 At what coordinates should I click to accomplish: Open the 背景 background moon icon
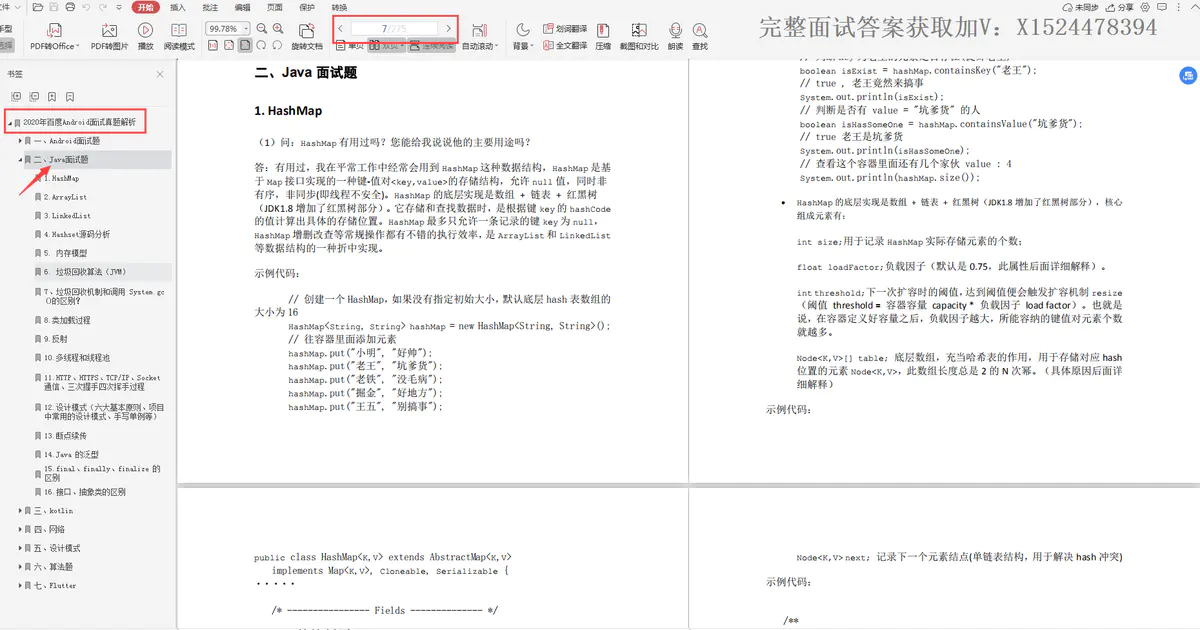click(x=523, y=30)
